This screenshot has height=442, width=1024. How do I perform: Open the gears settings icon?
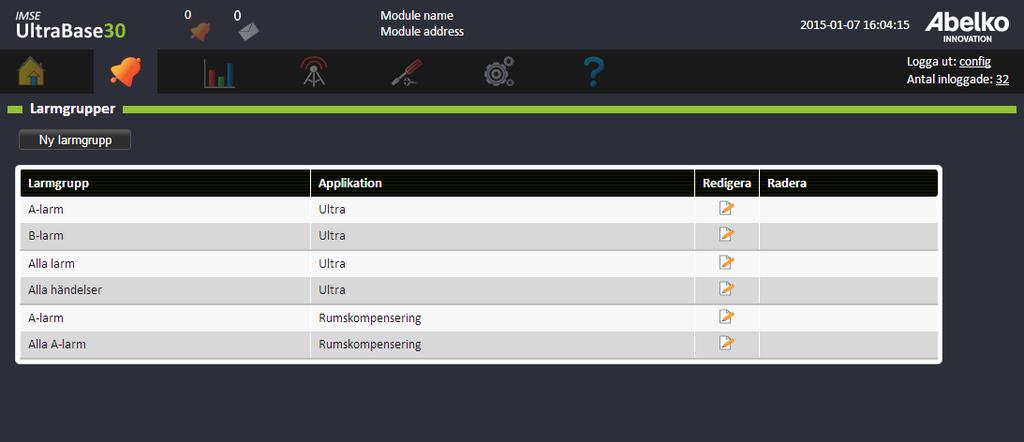(x=499, y=72)
